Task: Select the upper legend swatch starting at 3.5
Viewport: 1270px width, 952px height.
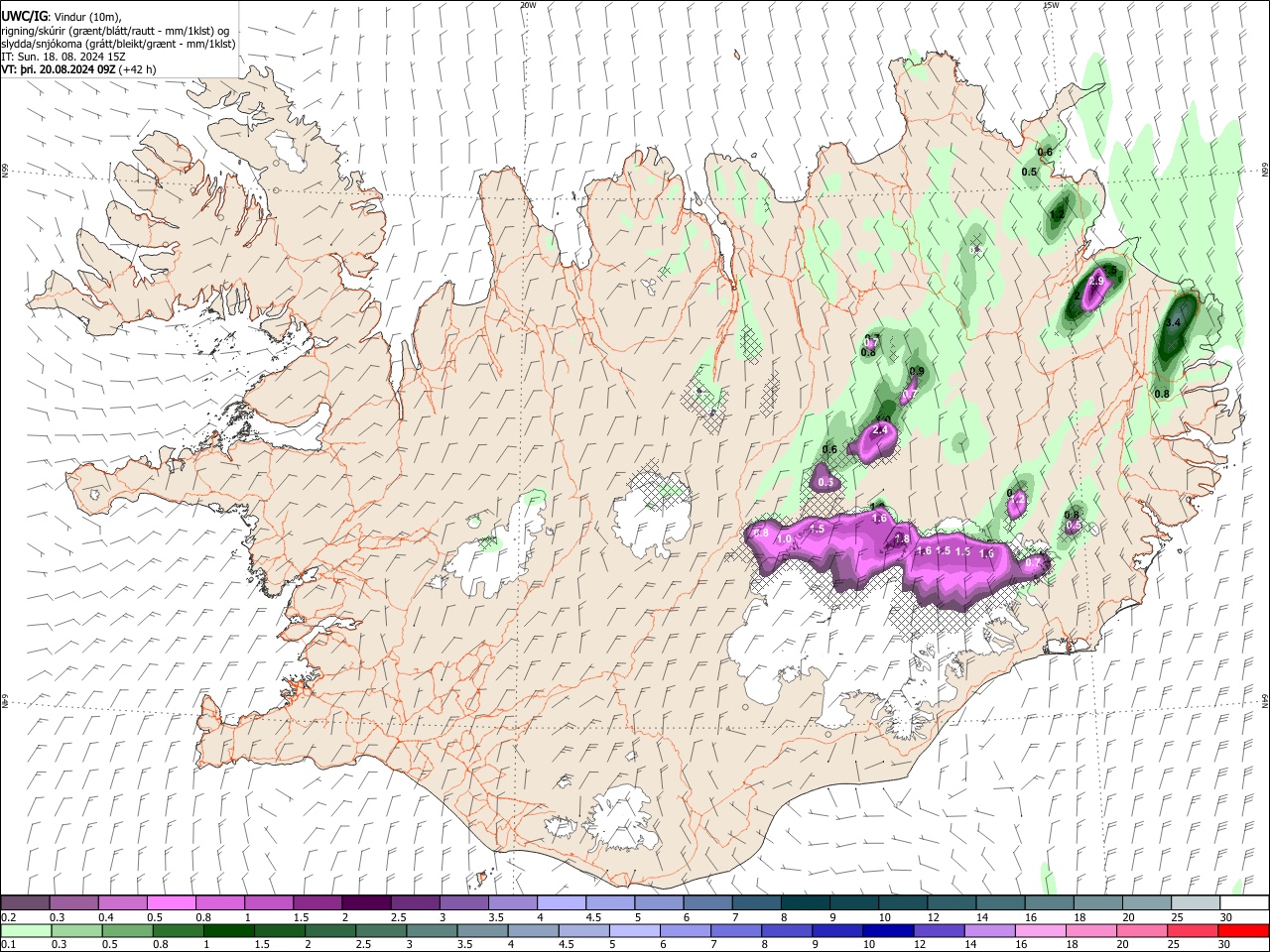Action: pyautogui.click(x=511, y=903)
